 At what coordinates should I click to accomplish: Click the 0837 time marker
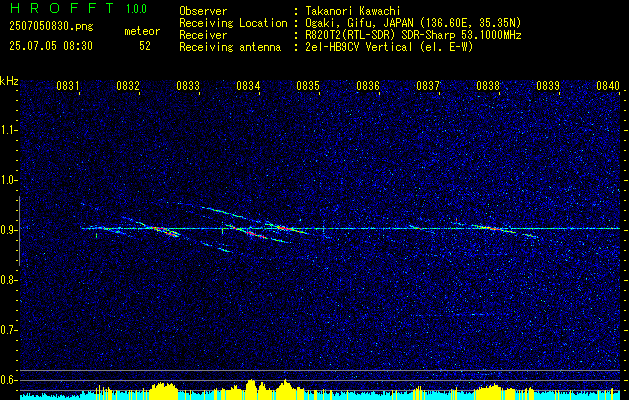coord(428,85)
